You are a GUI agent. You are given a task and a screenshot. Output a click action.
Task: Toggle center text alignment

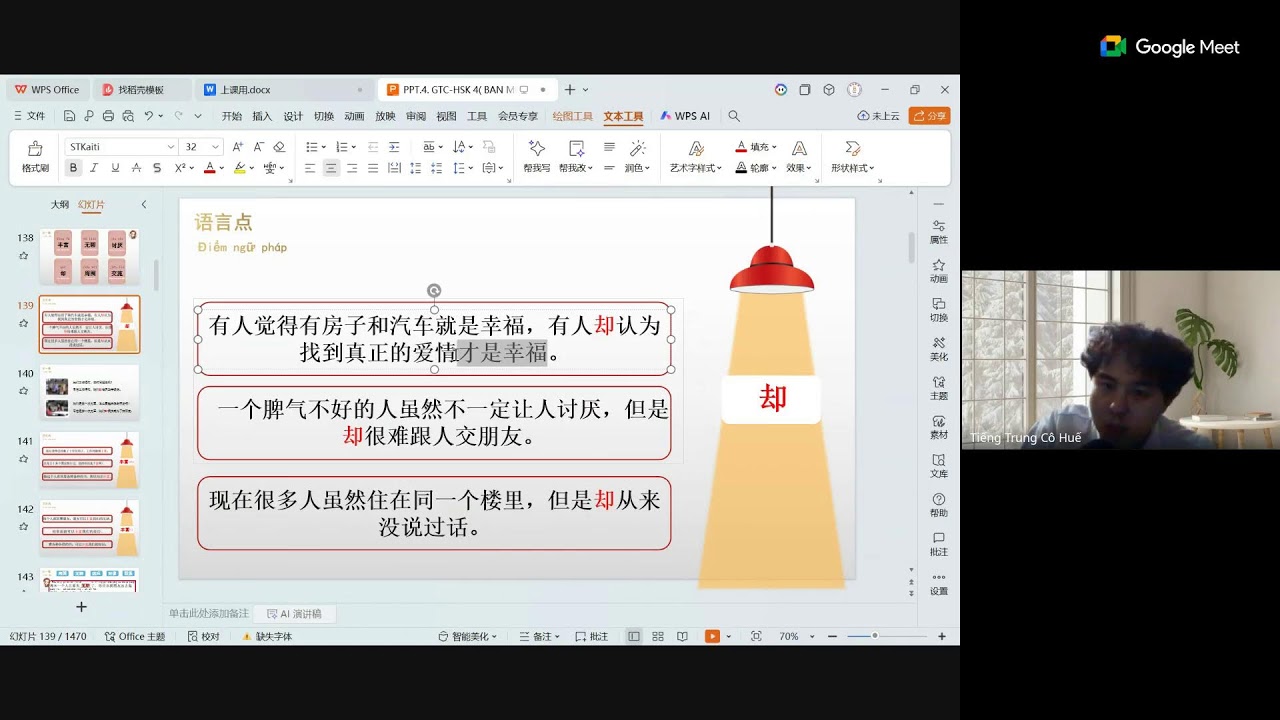(331, 168)
